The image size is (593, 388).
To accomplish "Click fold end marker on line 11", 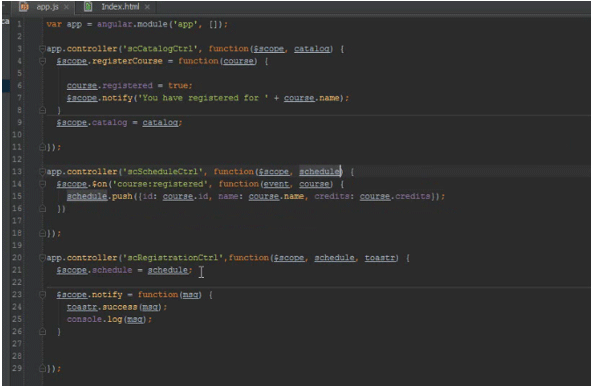I will (42, 147).
